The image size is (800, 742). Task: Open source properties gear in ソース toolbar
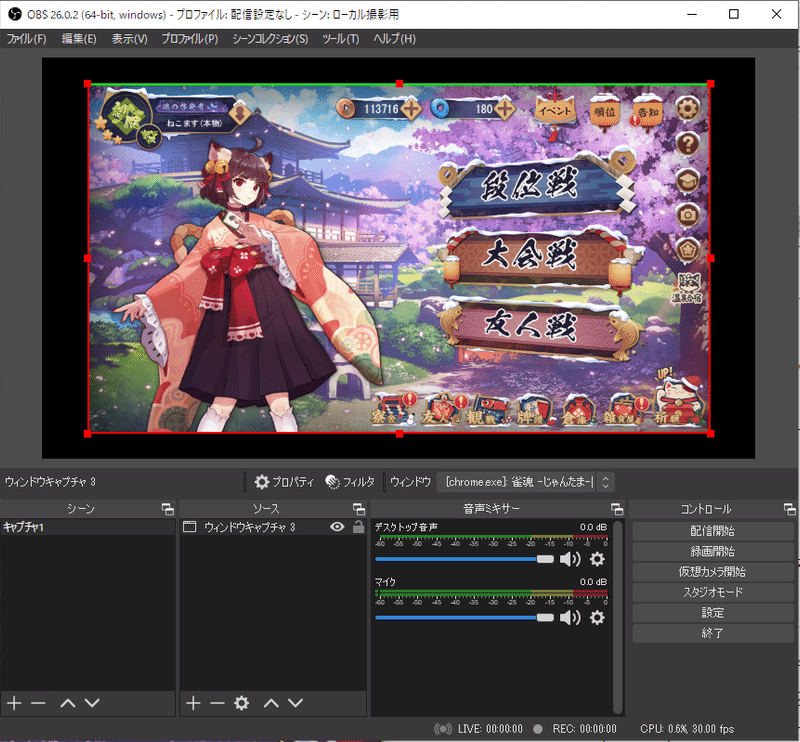click(x=241, y=703)
